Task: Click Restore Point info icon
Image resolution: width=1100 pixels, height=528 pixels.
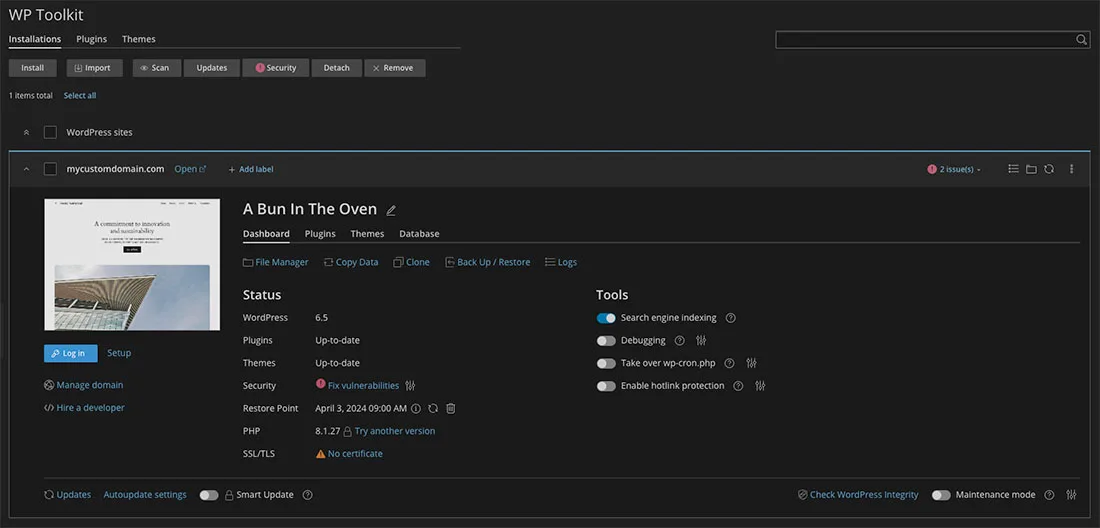Action: point(415,408)
